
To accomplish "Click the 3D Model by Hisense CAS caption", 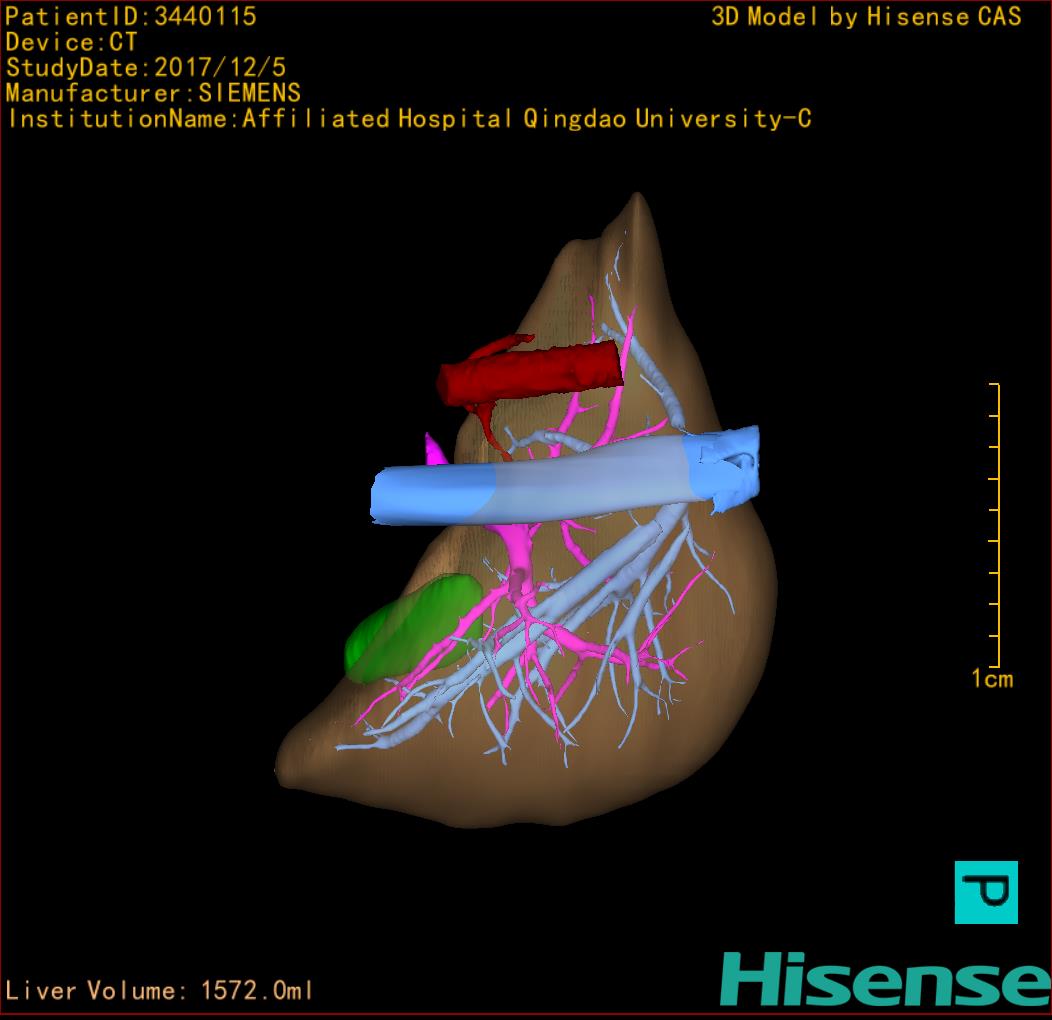I will [866, 17].
